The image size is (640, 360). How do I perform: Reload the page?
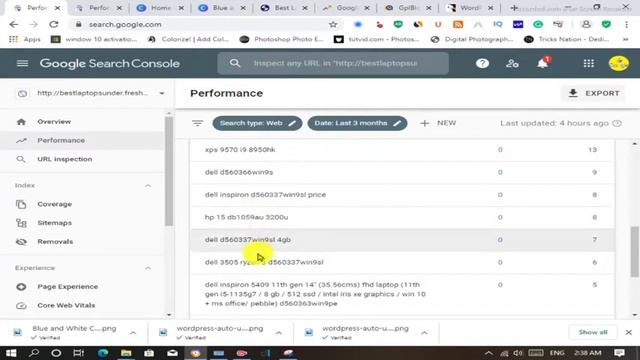53,24
